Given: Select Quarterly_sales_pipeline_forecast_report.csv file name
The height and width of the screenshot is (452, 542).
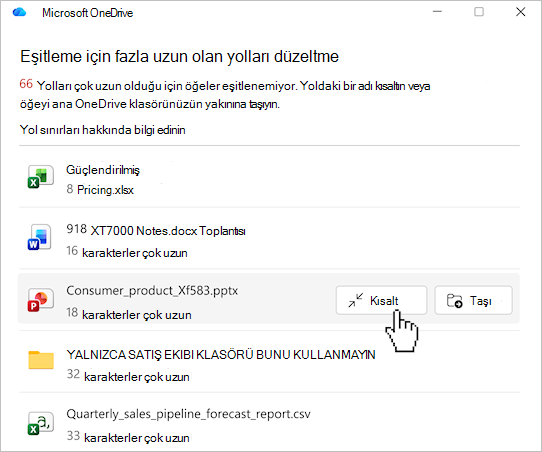Looking at the screenshot, I should (188, 414).
